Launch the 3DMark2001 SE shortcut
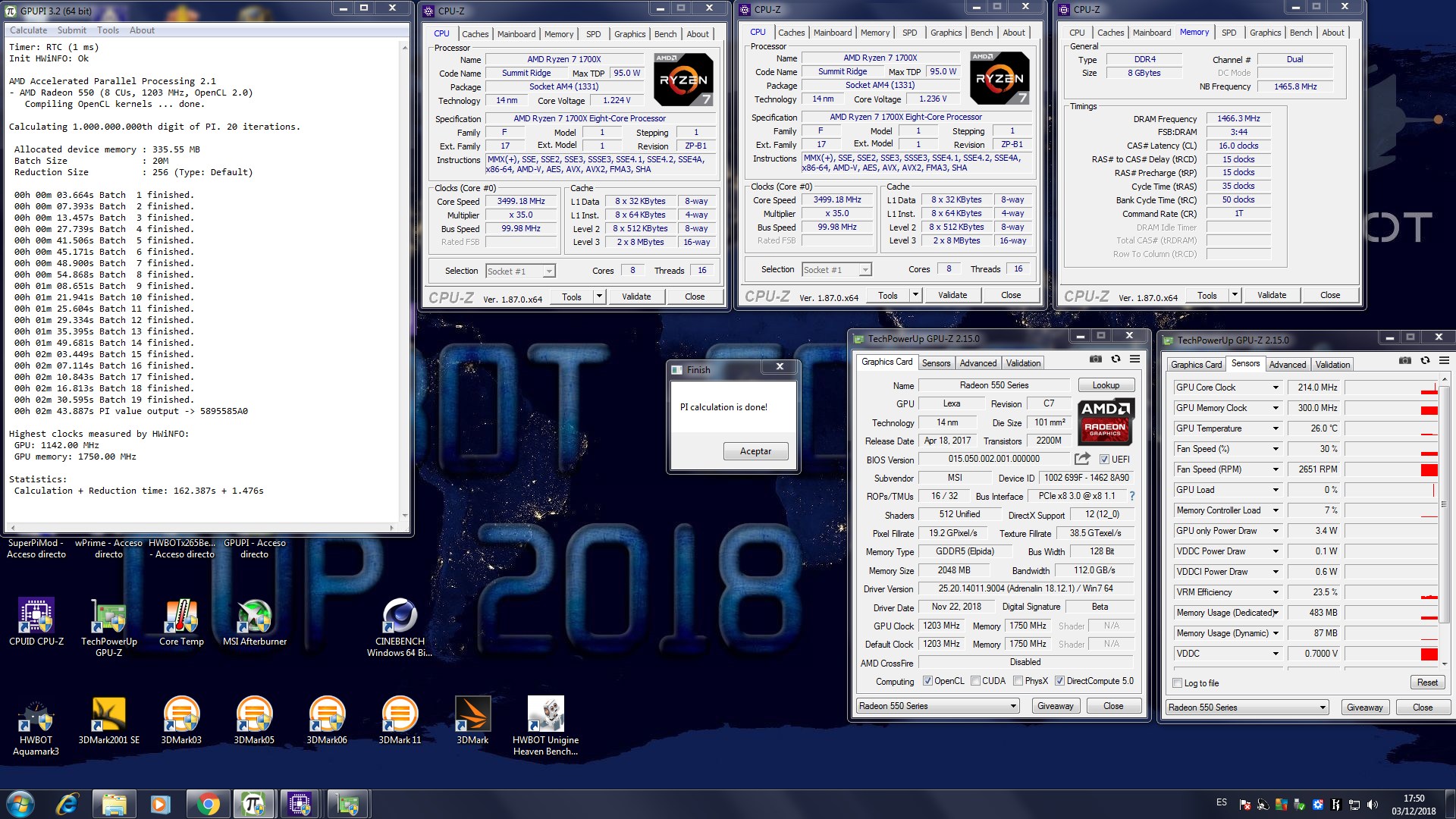This screenshot has height=819, width=1456. coord(108,720)
